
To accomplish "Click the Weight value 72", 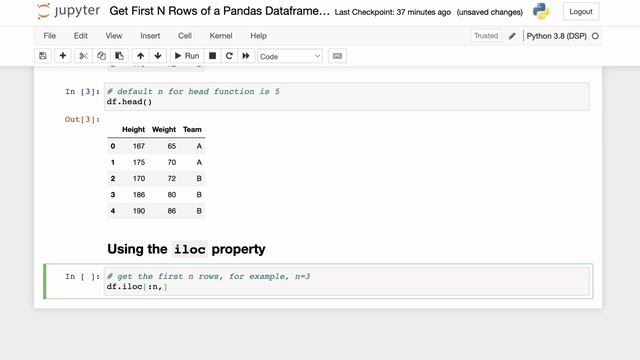I will pyautogui.click(x=172, y=179).
